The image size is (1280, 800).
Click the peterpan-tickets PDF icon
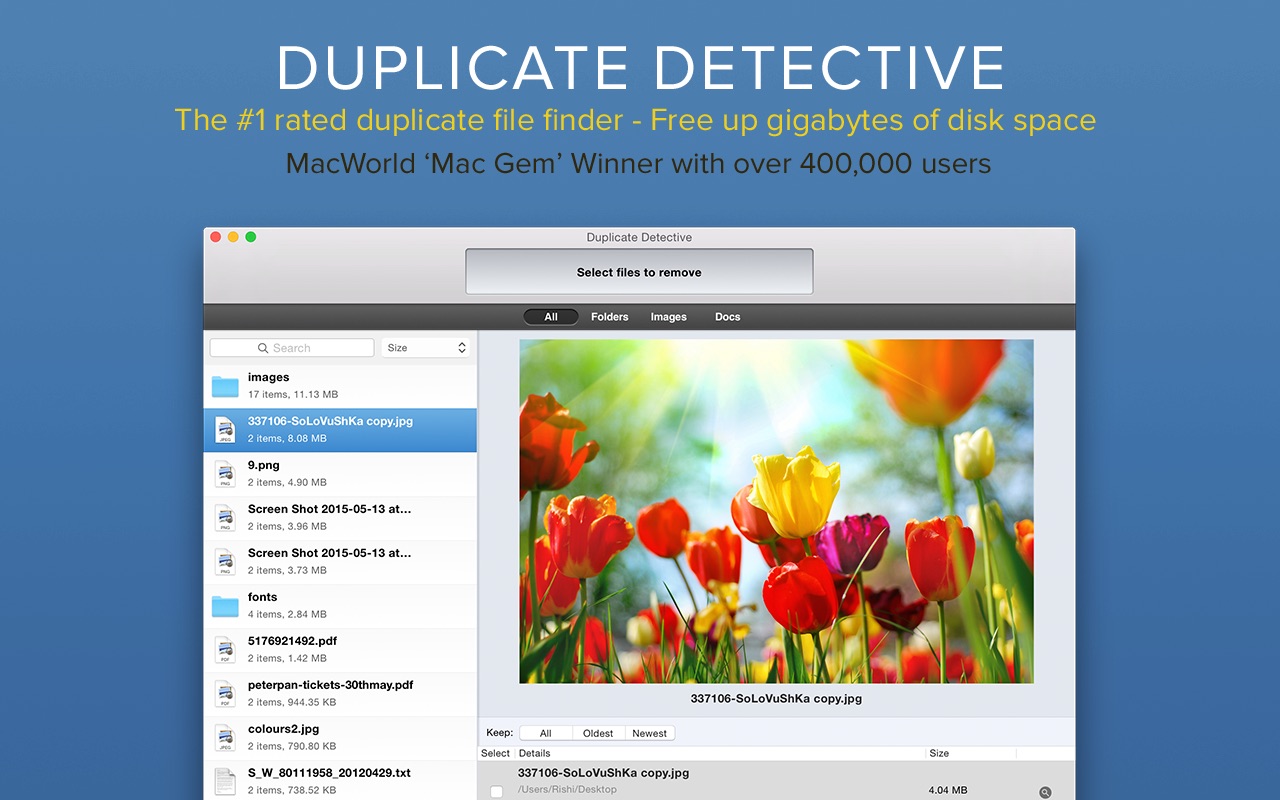click(x=225, y=694)
